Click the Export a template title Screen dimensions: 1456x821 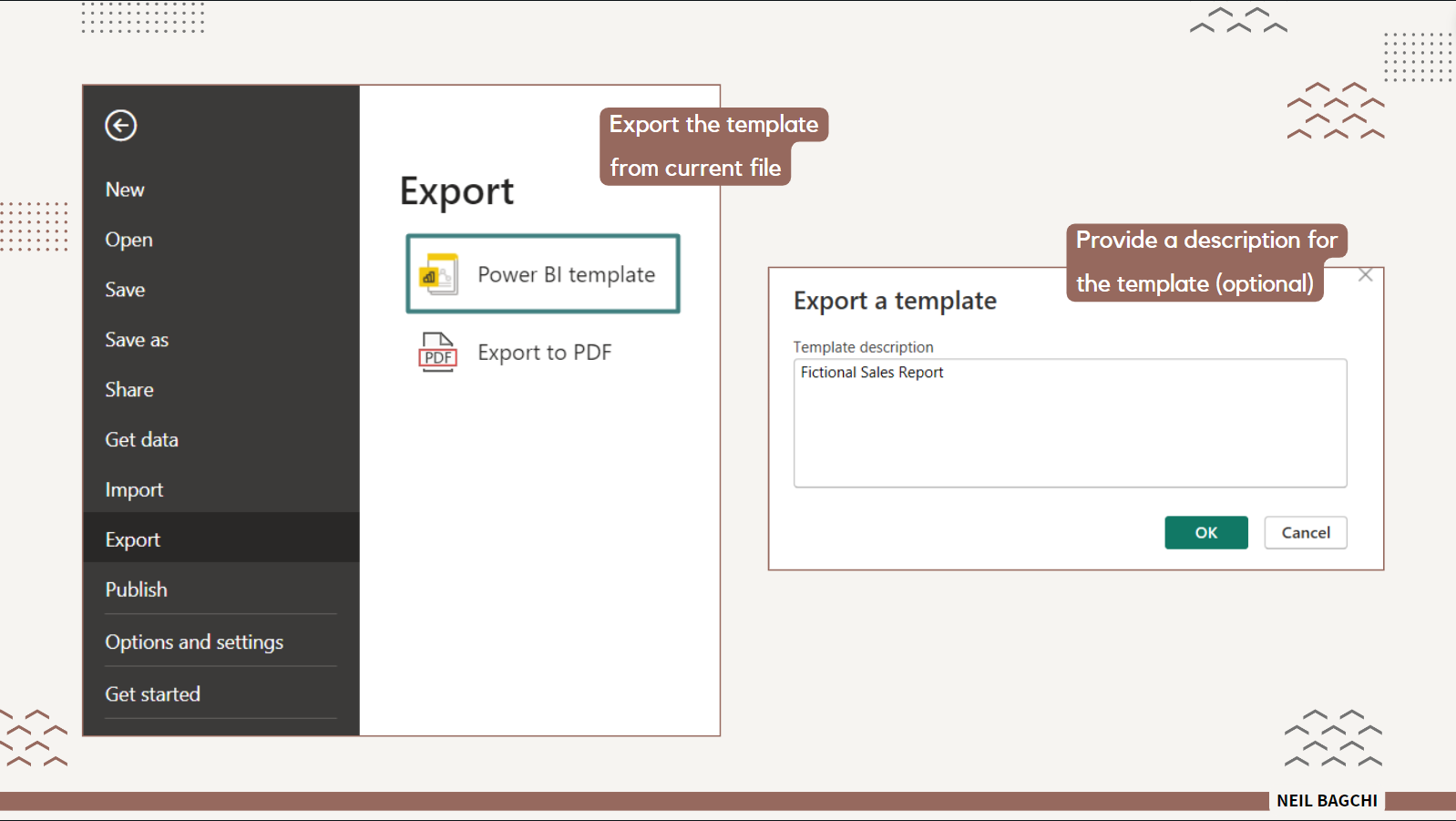(895, 301)
